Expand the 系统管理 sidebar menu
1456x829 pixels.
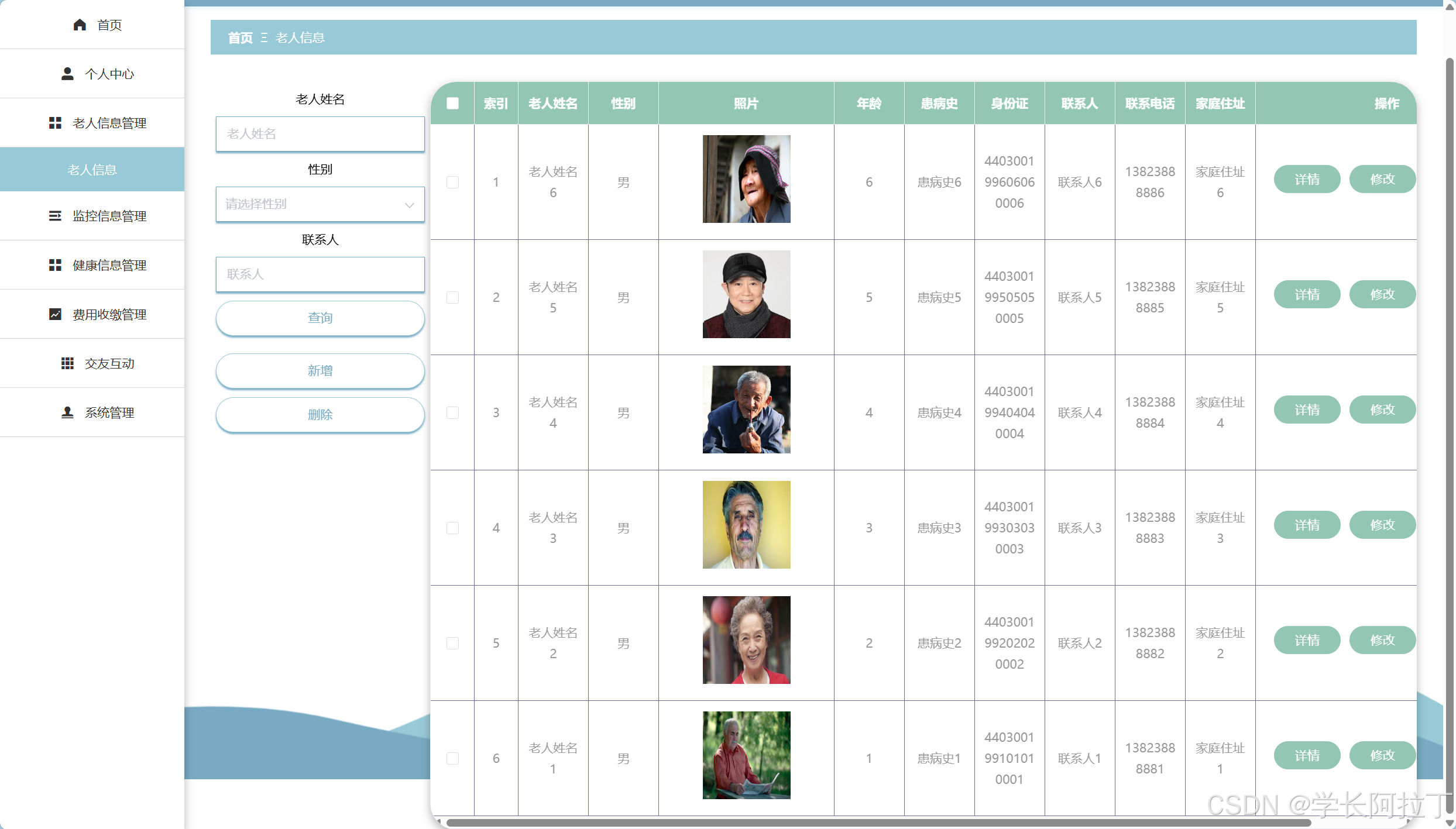pos(109,412)
